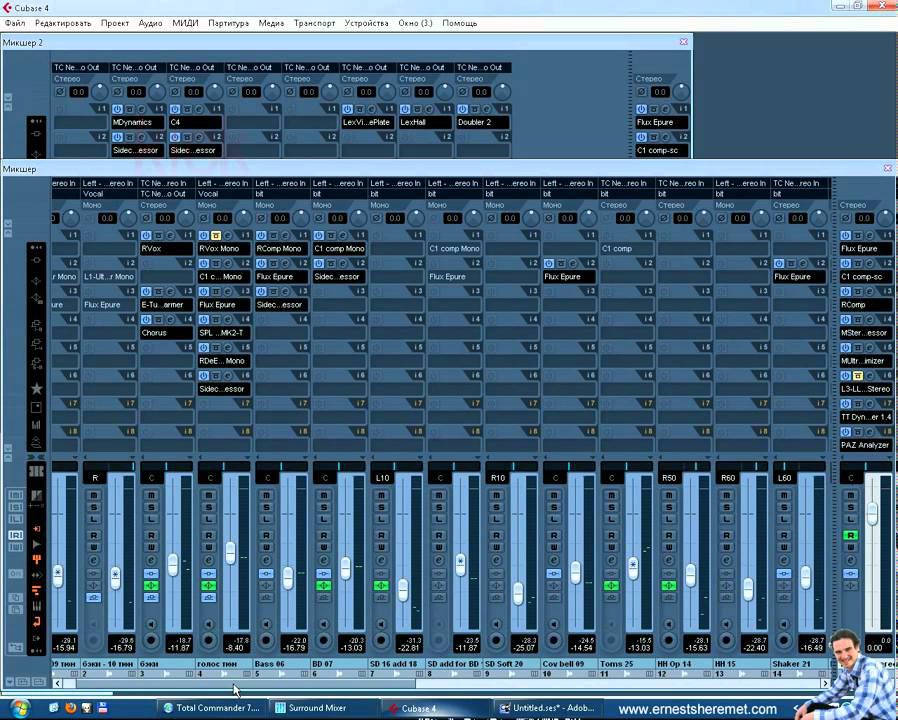
Task: Click the Cubase 4 taskbar button
Action: pyautogui.click(x=435, y=708)
